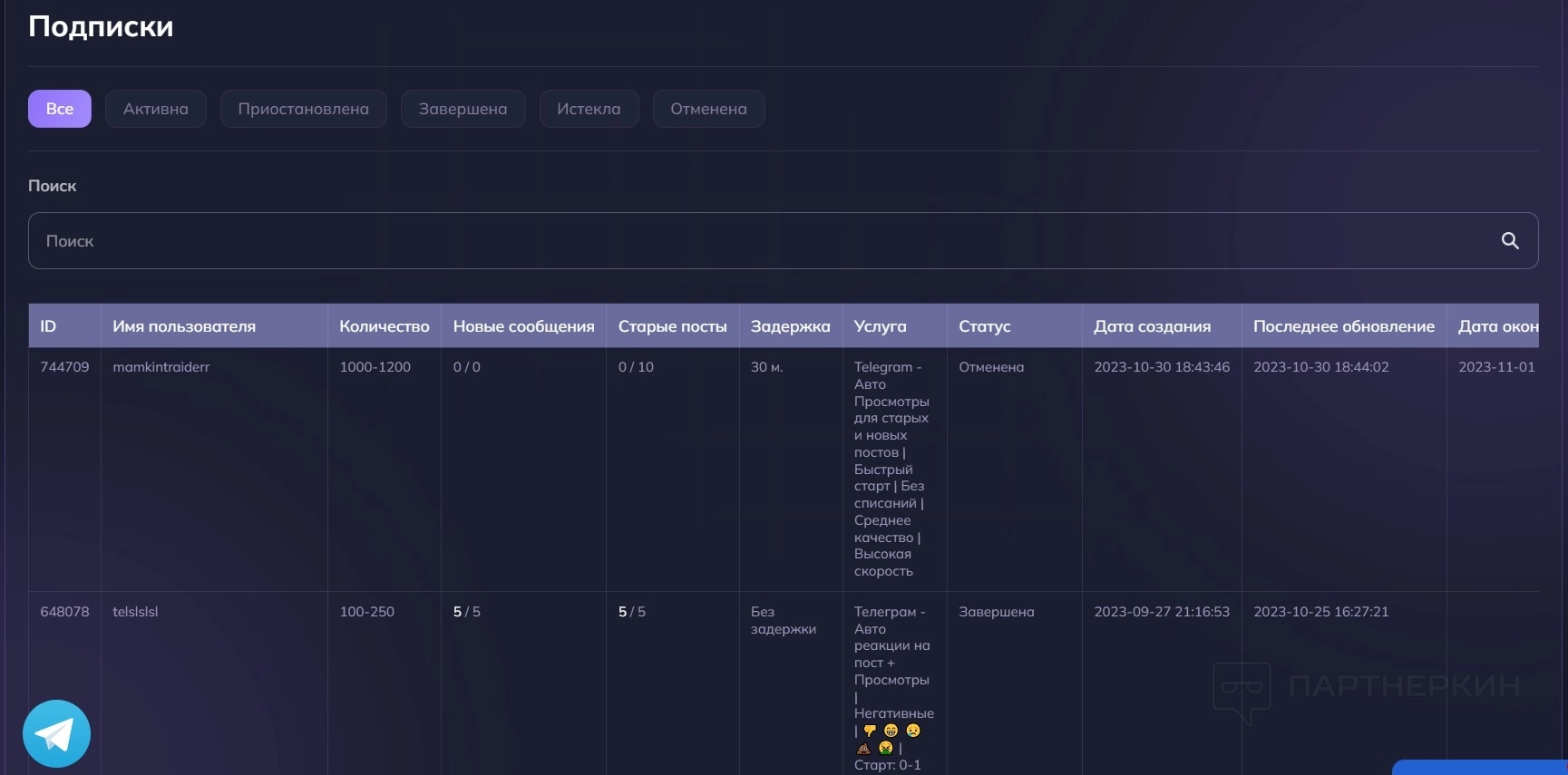Click the blue button at bottom-right corner
Viewport: 1568px width, 775px height.
1480,767
